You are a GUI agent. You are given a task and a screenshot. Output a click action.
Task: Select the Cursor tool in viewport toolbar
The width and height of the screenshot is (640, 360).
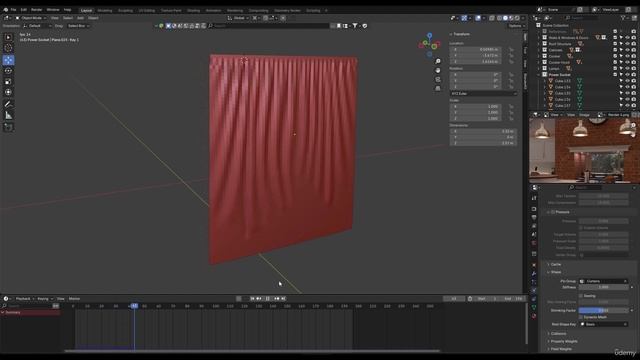pos(8,48)
